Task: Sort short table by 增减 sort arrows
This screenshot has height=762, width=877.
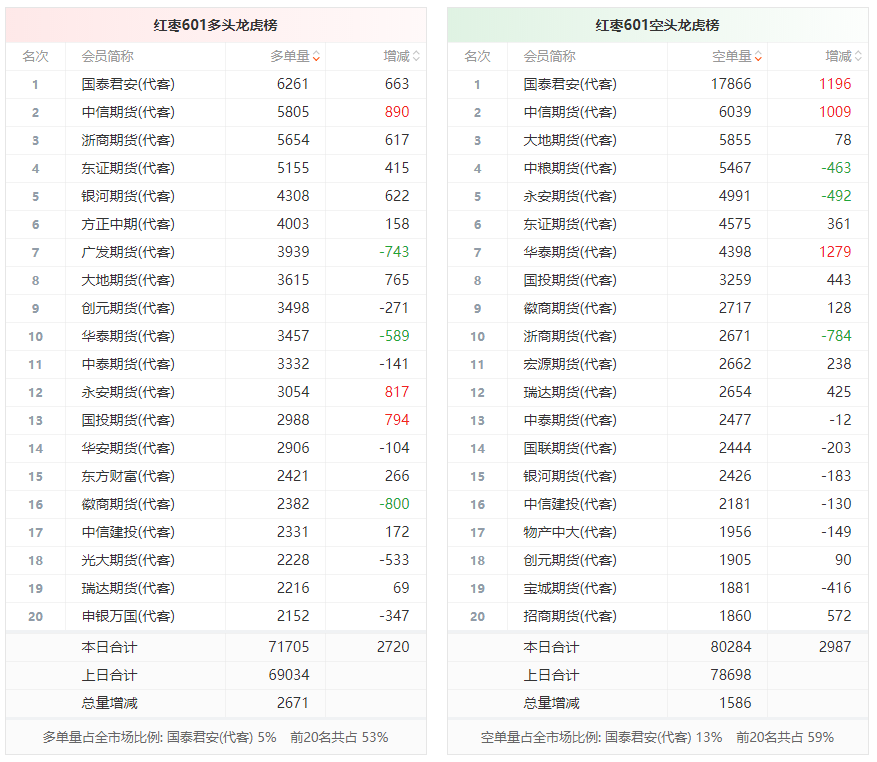Action: 858,57
